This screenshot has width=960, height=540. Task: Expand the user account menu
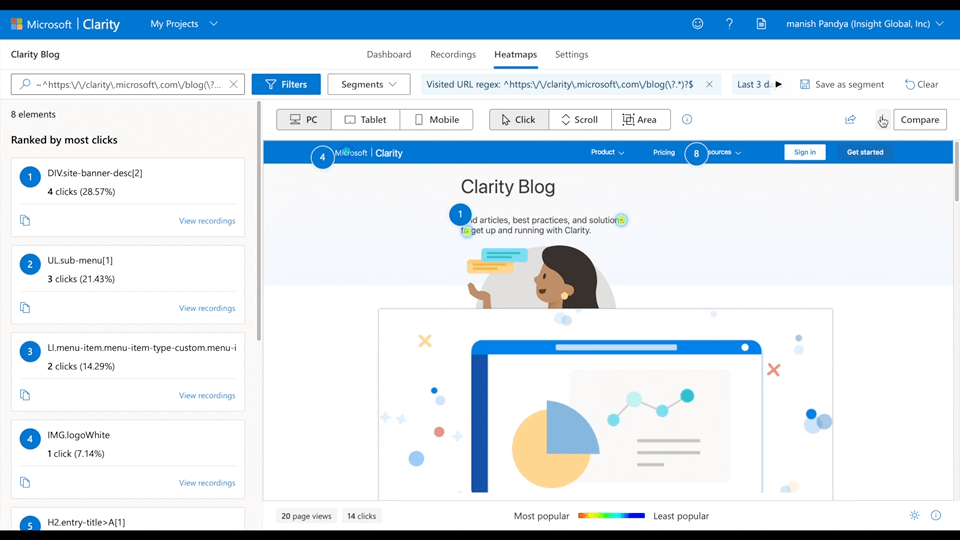(x=865, y=24)
